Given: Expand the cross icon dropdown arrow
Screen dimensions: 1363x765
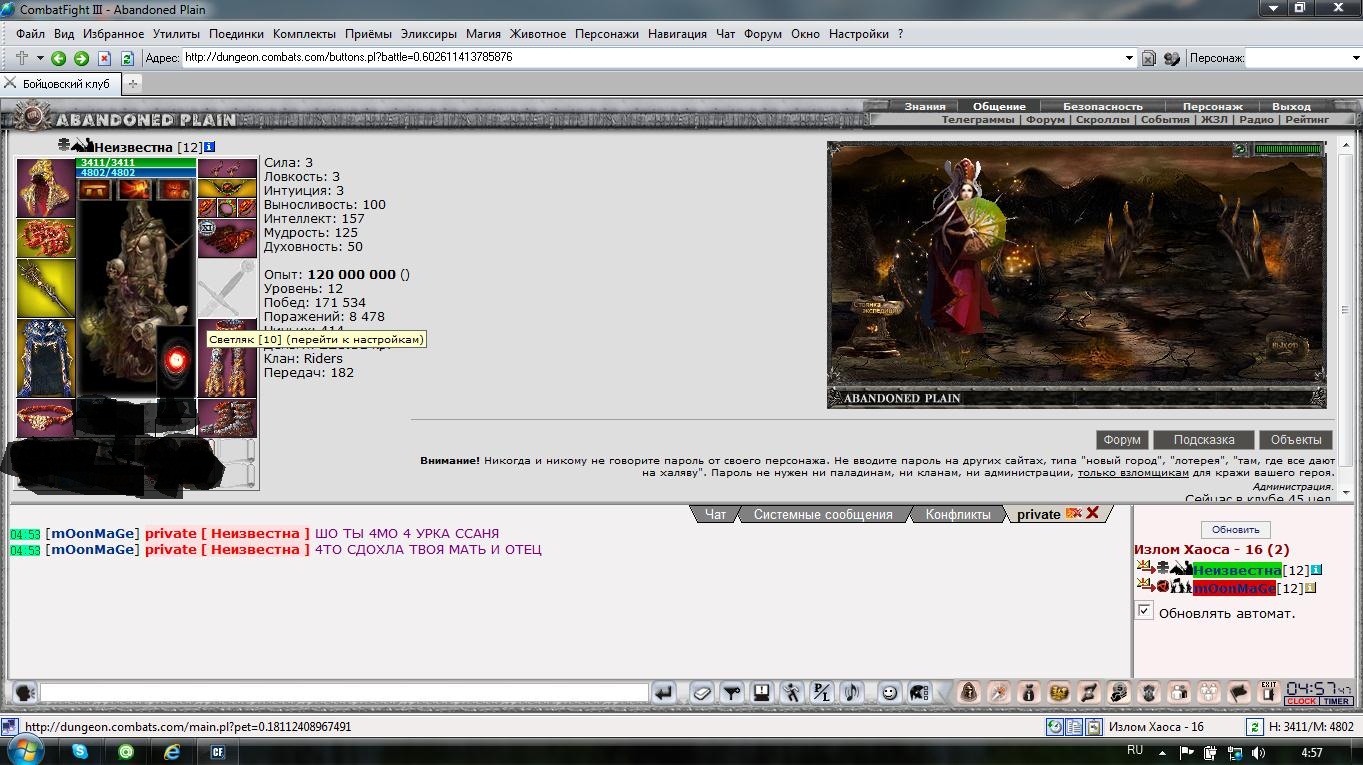Looking at the screenshot, I should (x=40, y=58).
